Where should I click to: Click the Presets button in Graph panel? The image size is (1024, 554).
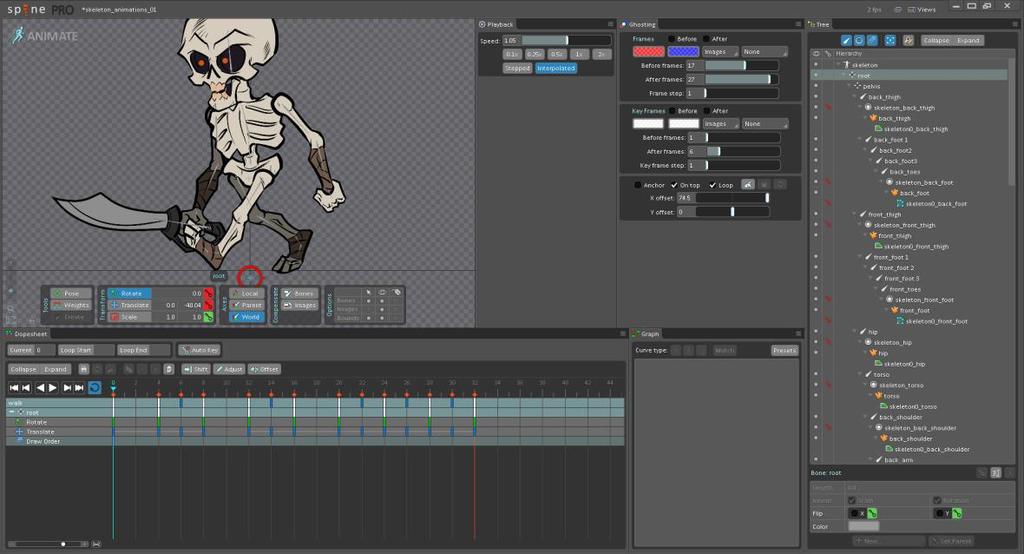coord(784,350)
